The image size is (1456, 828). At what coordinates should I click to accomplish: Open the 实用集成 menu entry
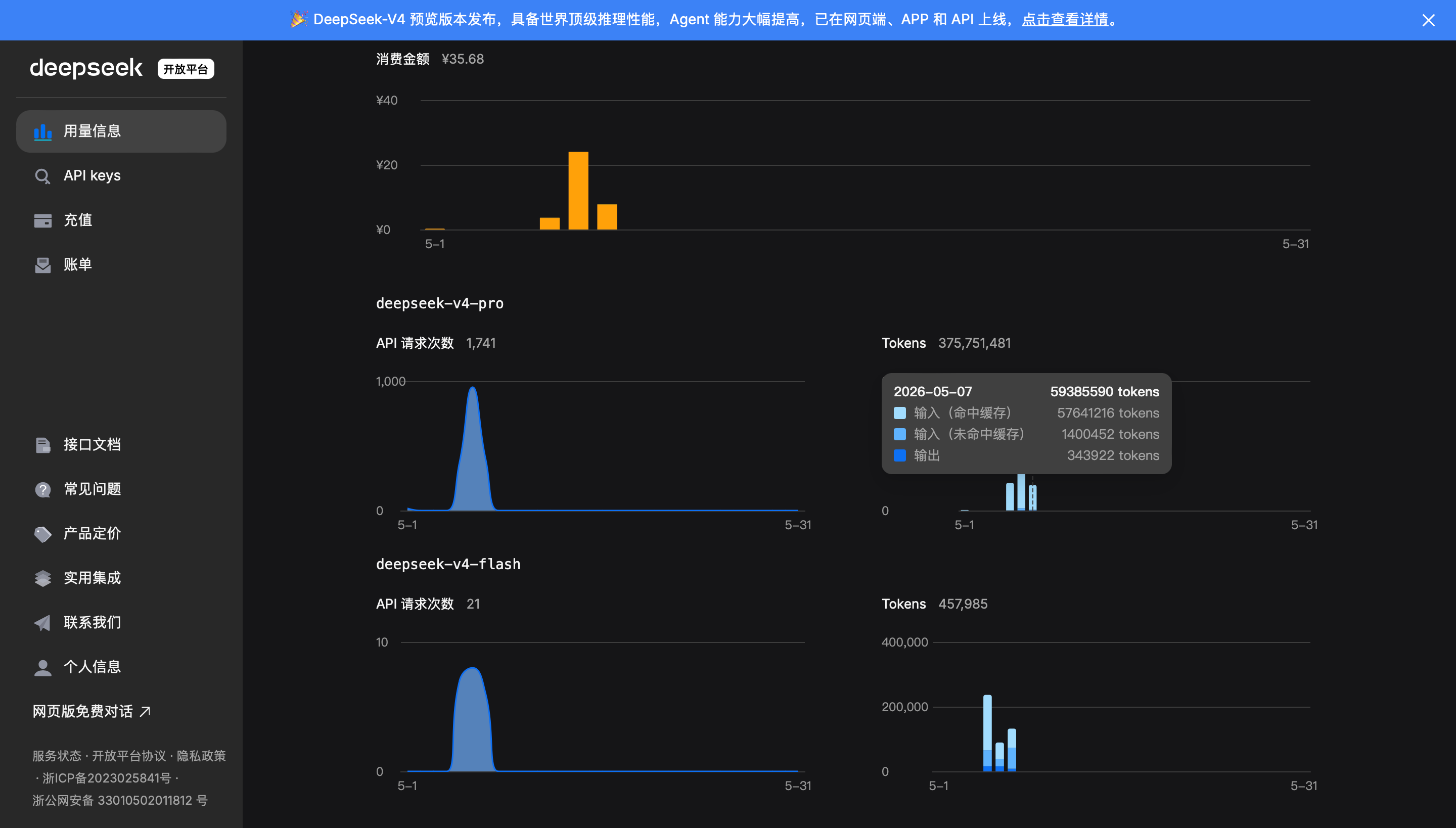[121, 578]
